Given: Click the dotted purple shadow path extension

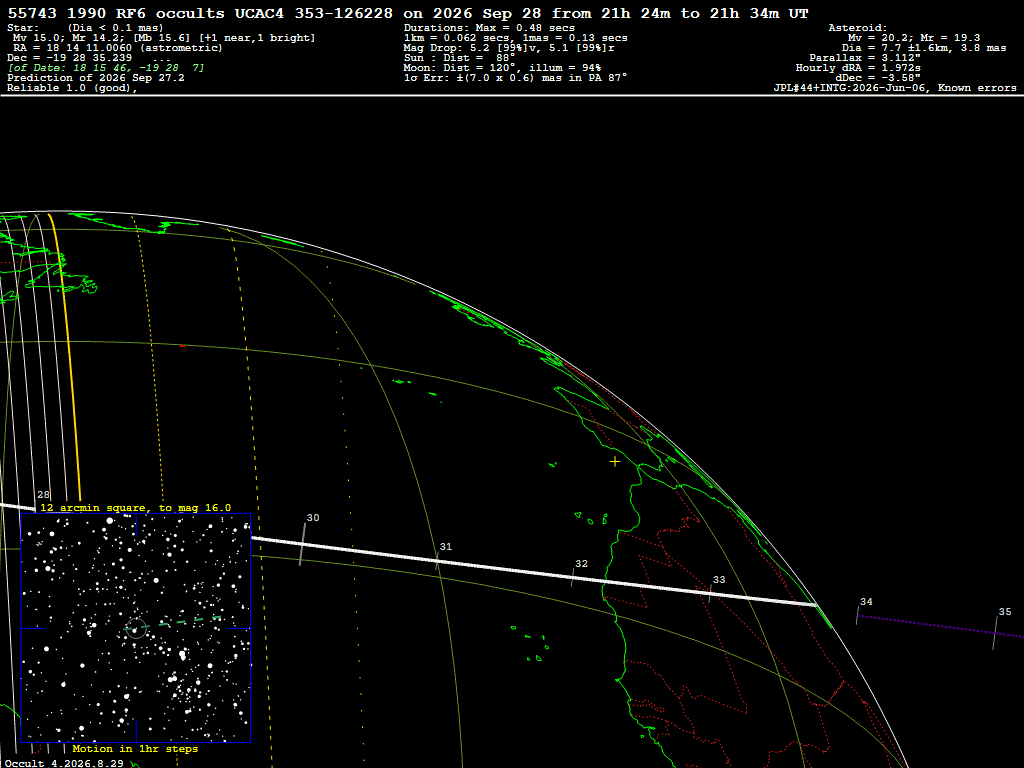Looking at the screenshot, I should point(940,626).
